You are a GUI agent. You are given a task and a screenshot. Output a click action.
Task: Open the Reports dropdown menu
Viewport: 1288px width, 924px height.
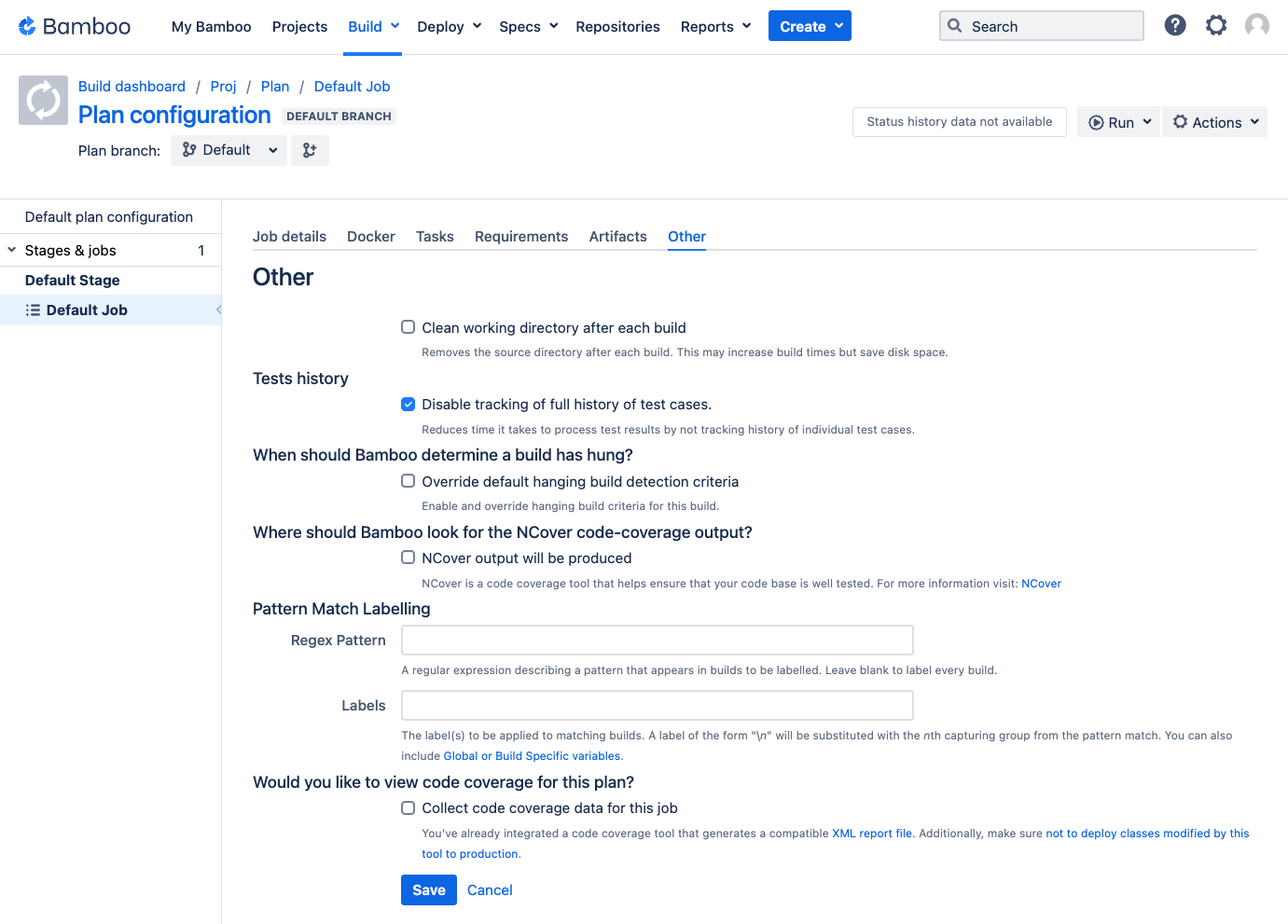[x=716, y=26]
